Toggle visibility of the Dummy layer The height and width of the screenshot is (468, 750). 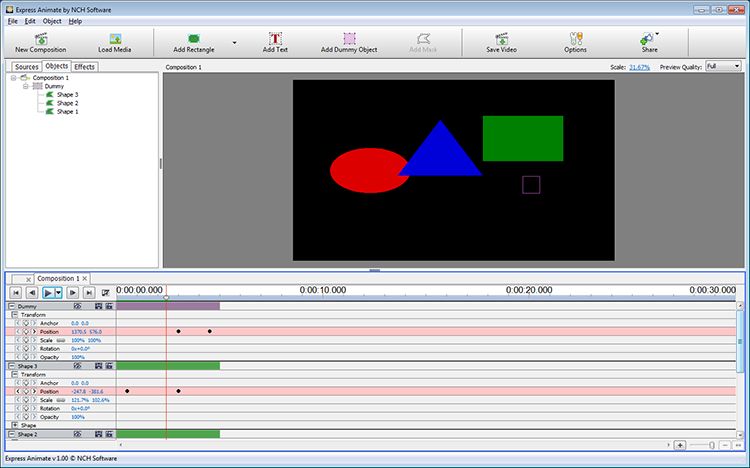[x=77, y=306]
